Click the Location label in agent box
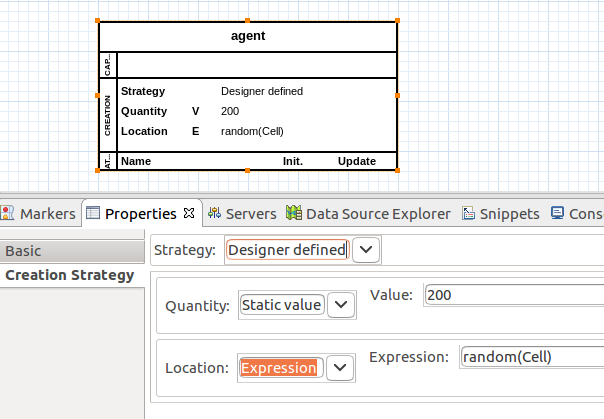The image size is (604, 419). 144,131
